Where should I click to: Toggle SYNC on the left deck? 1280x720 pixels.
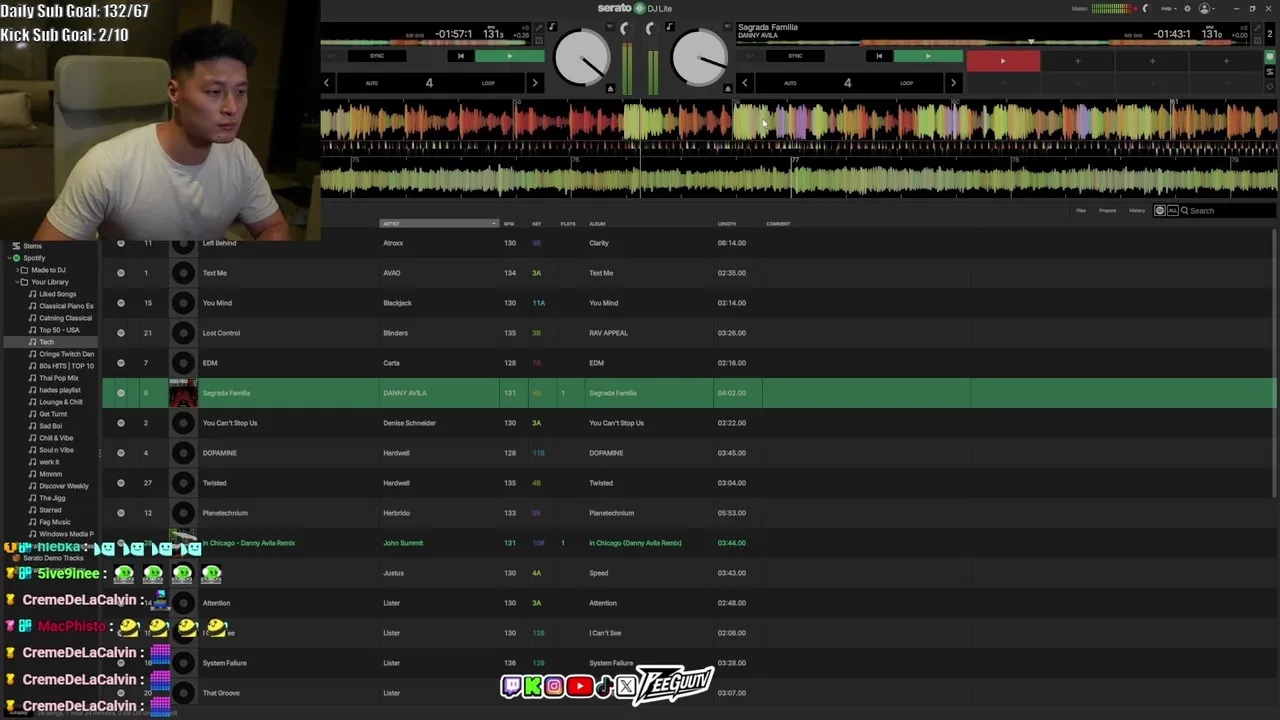(377, 56)
